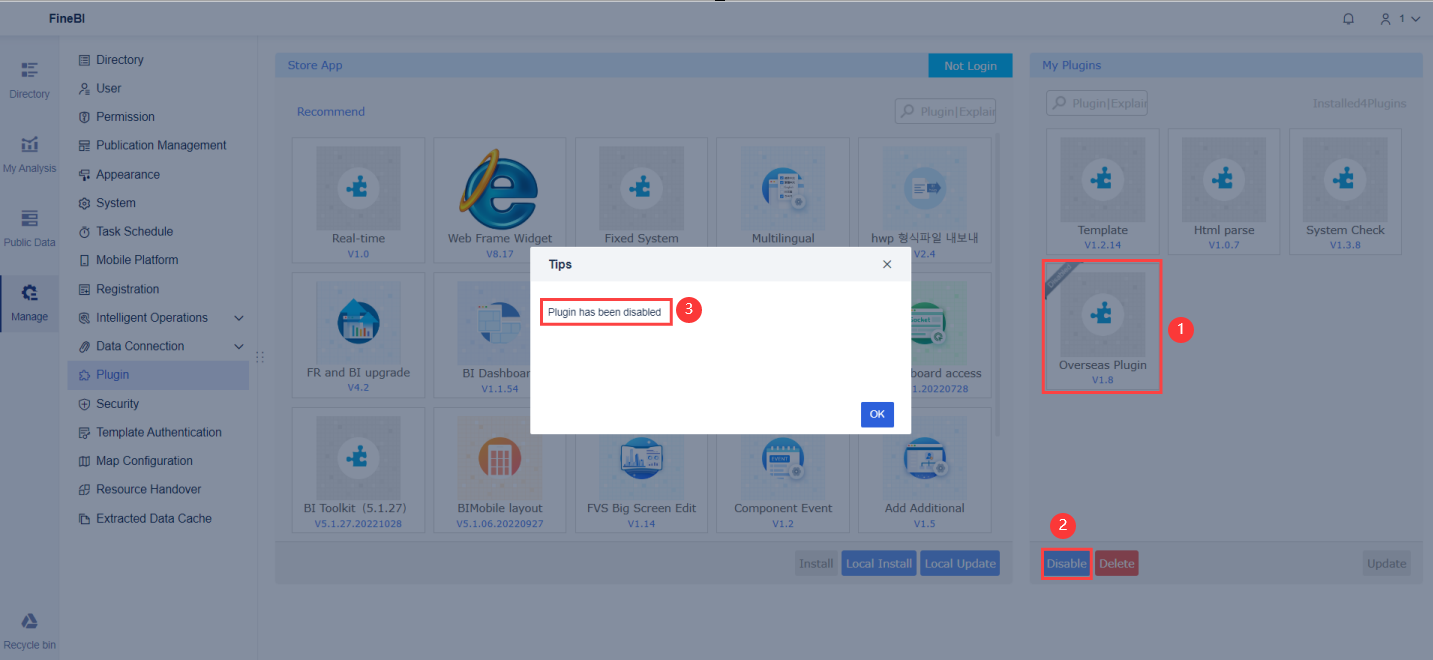
Task: Select the FVS Big Screen Edit plugin
Action: click(x=641, y=470)
